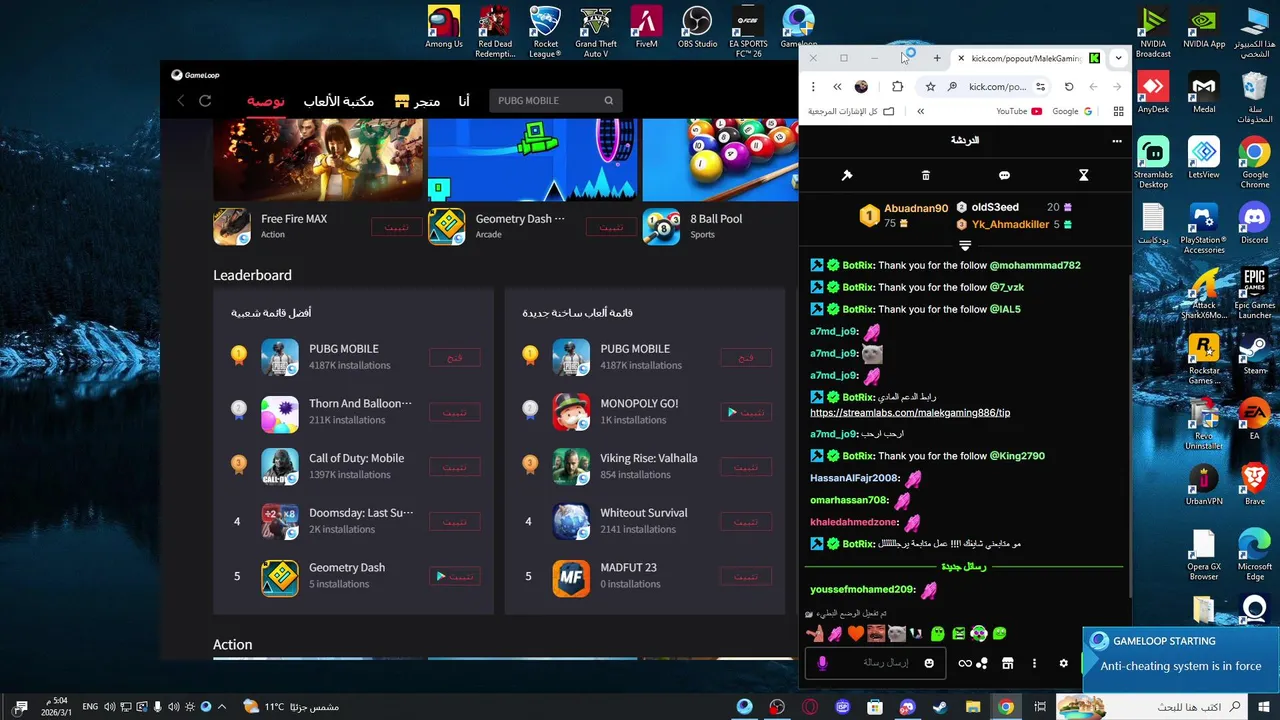Show hidden tray icons chevron

pyautogui.click(x=221, y=707)
